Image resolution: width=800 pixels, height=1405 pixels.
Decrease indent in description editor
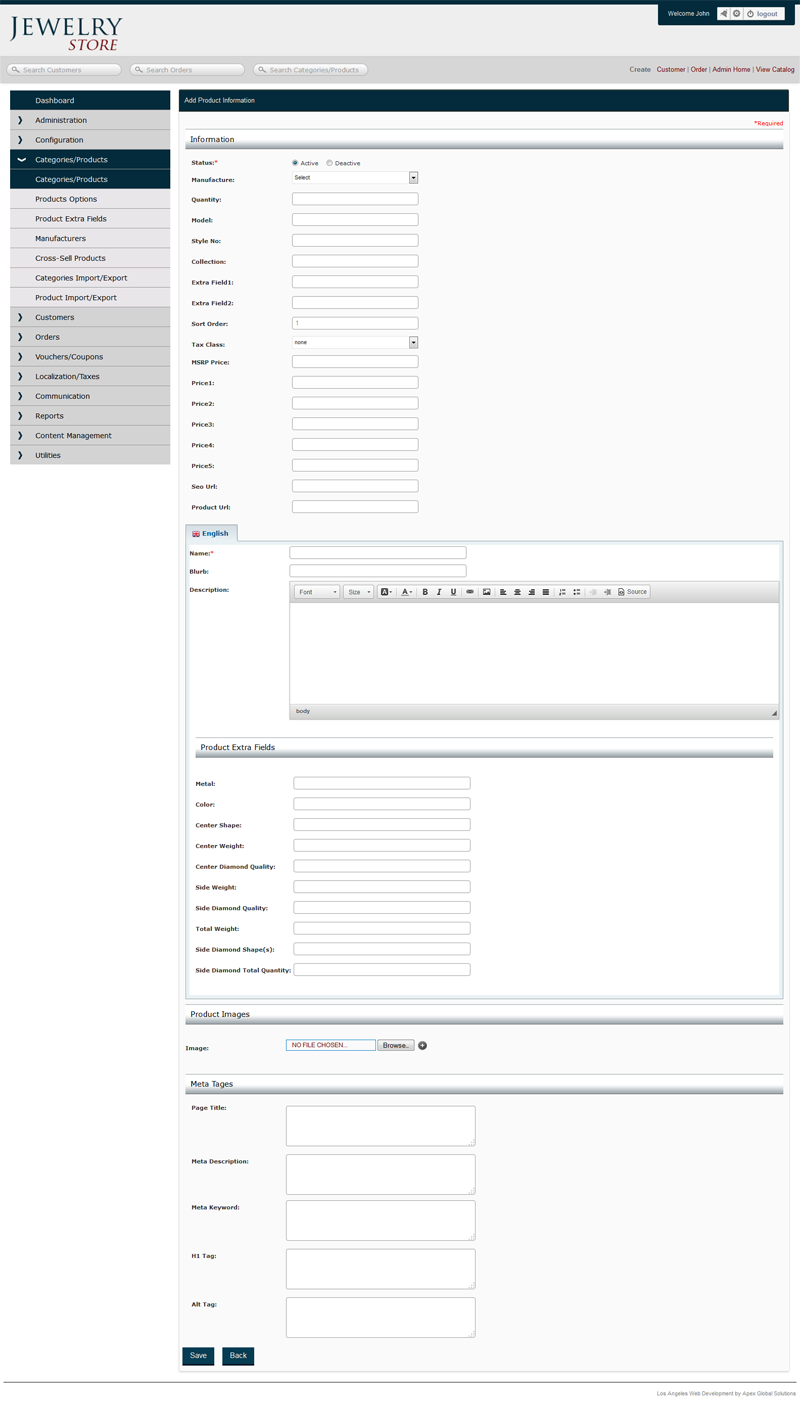click(593, 592)
